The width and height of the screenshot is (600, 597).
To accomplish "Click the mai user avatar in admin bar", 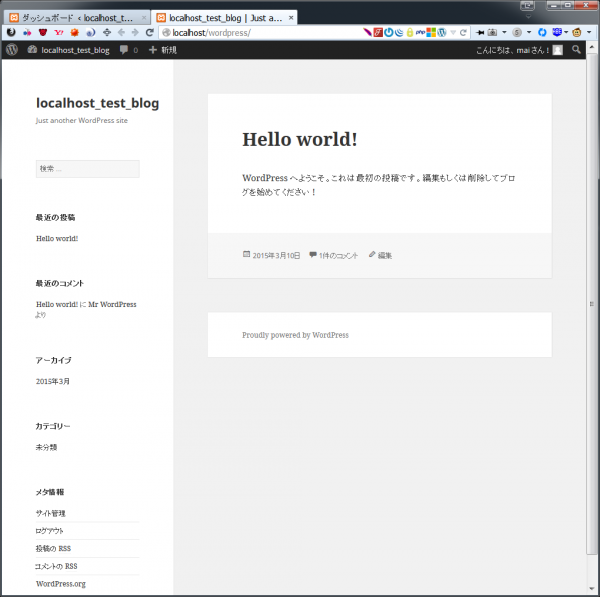I will point(558,50).
